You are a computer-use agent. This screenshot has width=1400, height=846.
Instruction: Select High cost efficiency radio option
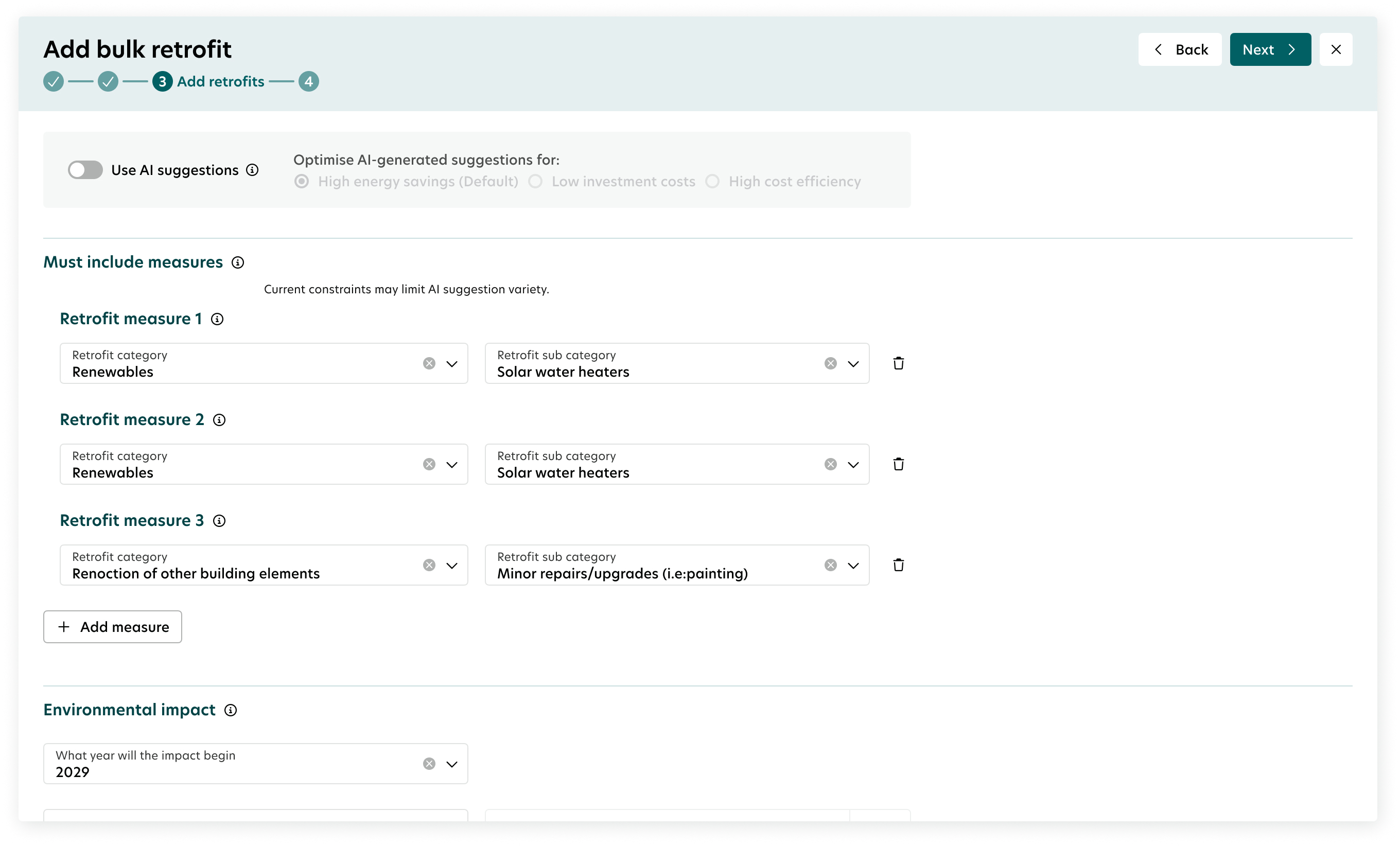tap(712, 181)
